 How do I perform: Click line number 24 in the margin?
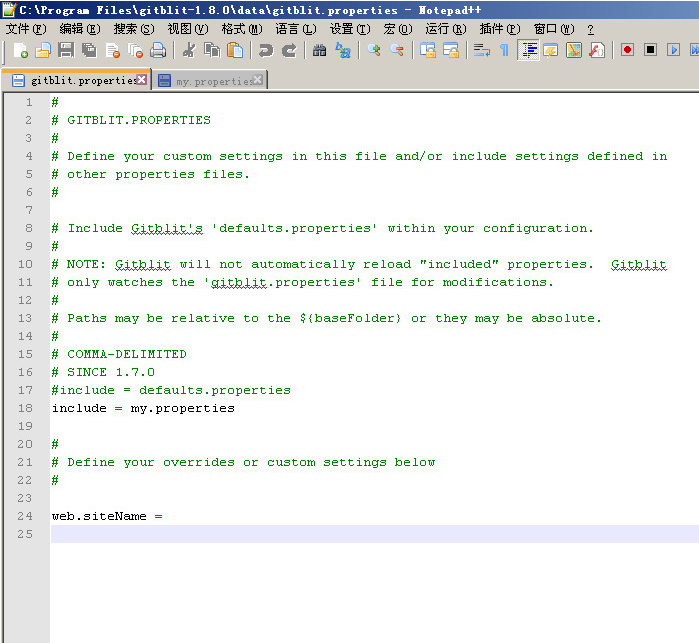tap(25, 516)
